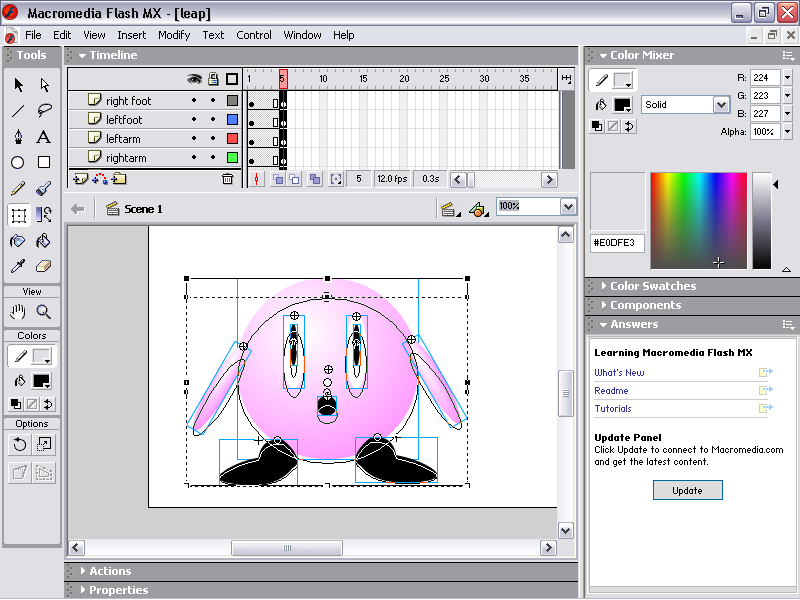Open the stage zoom 100% dropdown
The height and width of the screenshot is (600, 800).
(x=568, y=207)
